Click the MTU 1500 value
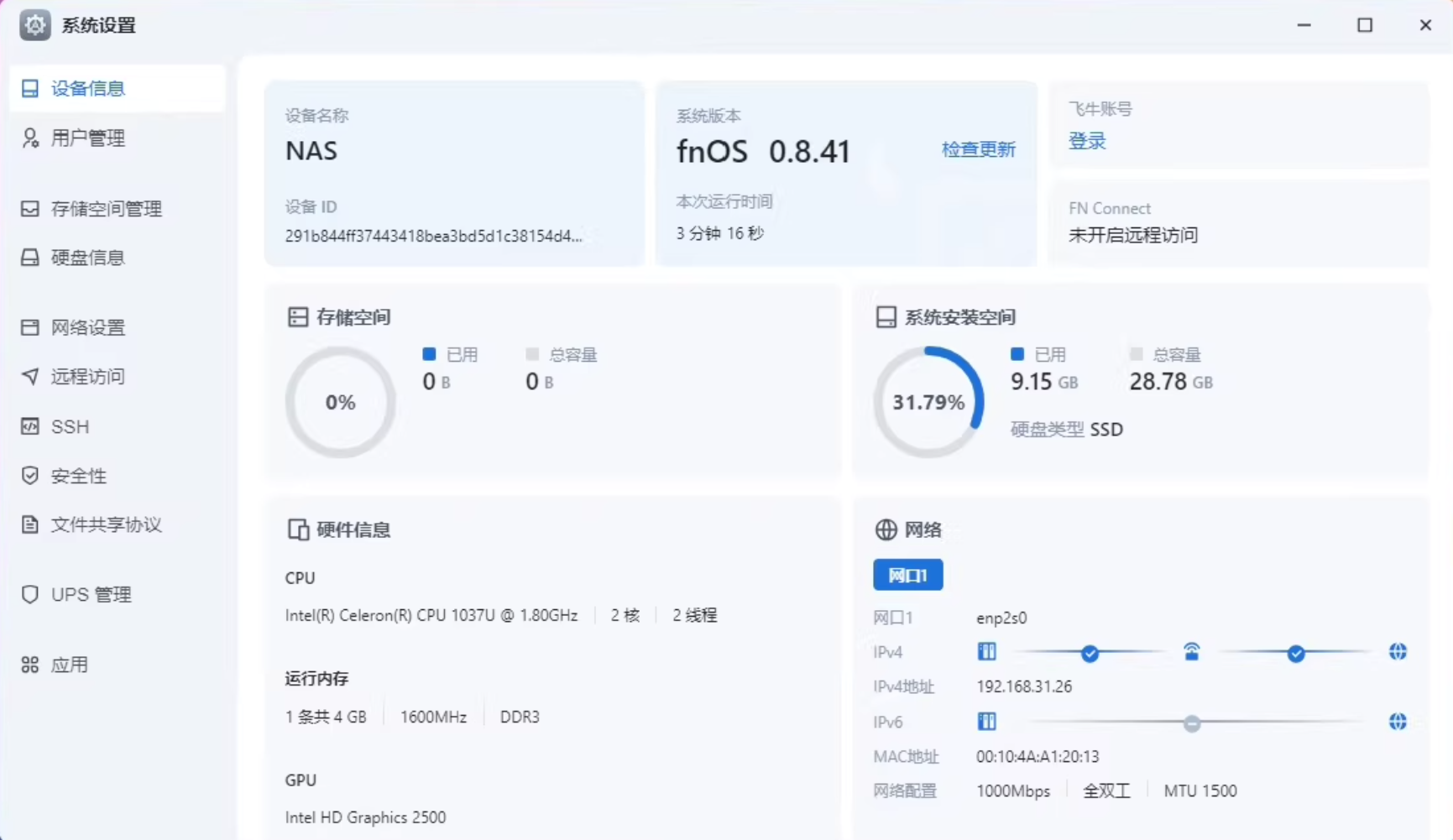The width and height of the screenshot is (1453, 840). [x=1200, y=790]
